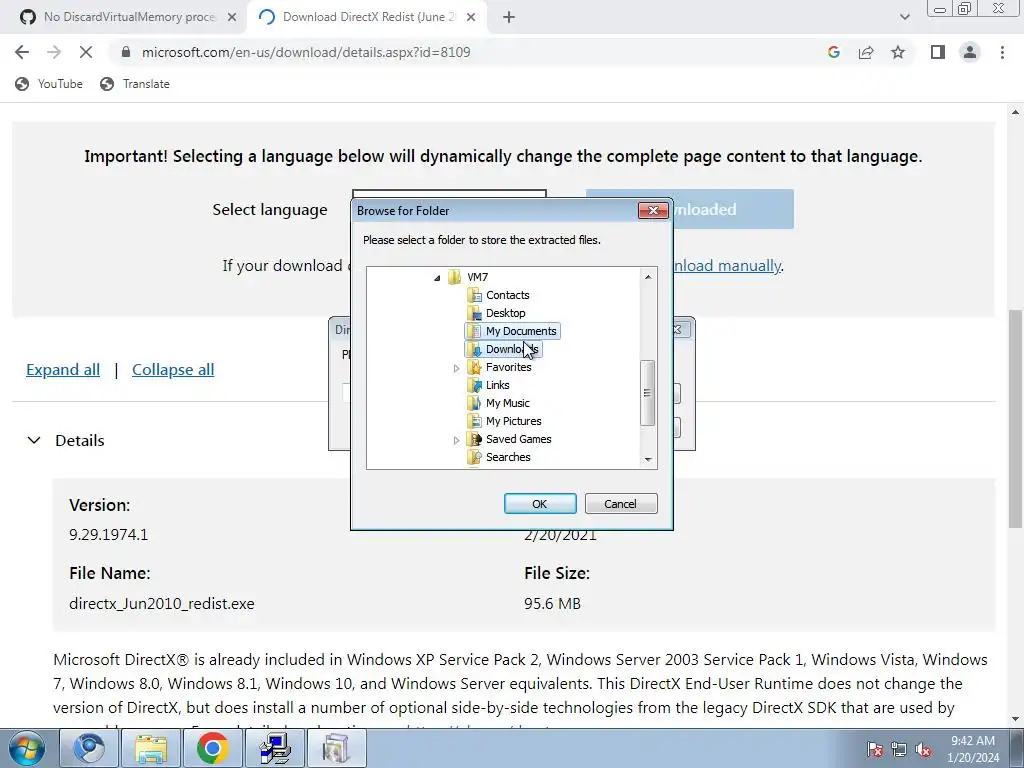
Task: Select the Links folder
Action: [x=497, y=385]
